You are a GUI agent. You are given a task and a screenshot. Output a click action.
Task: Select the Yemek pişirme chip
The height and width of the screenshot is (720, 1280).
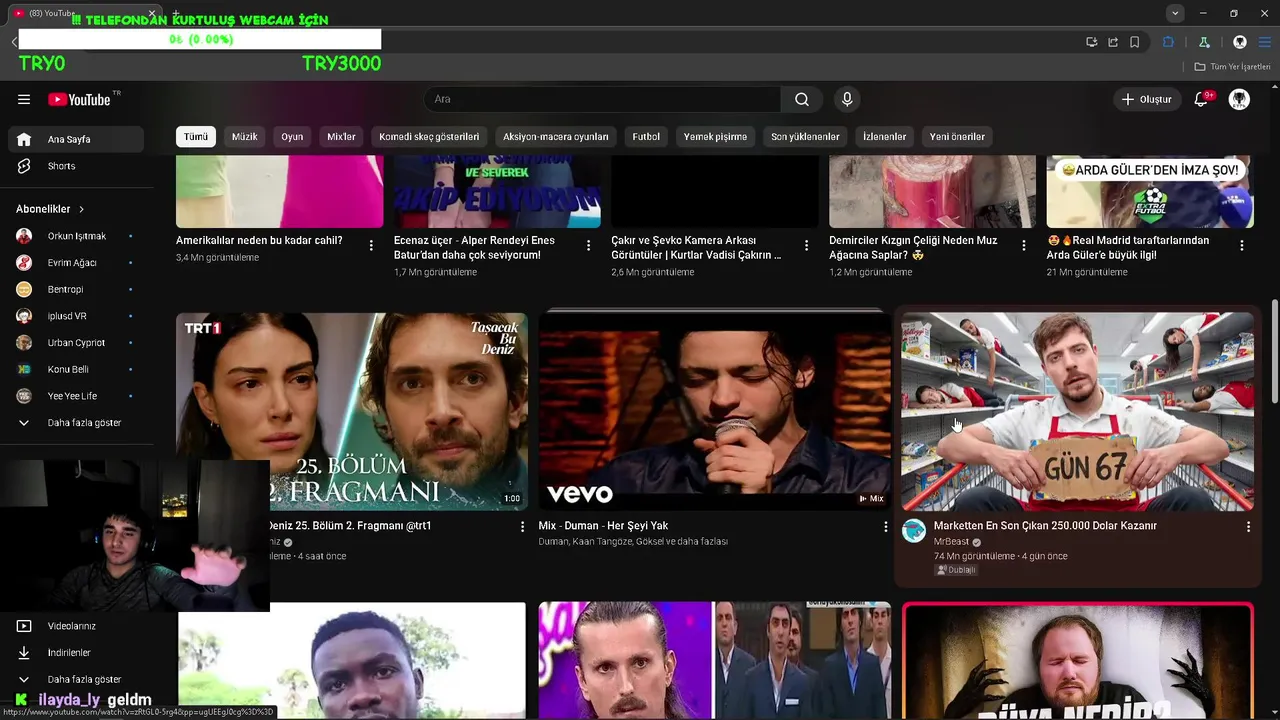715,136
